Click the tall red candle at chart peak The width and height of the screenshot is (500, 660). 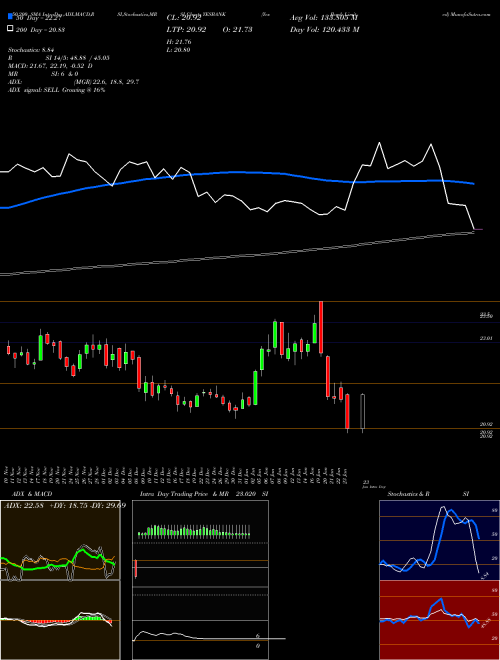coord(321,328)
